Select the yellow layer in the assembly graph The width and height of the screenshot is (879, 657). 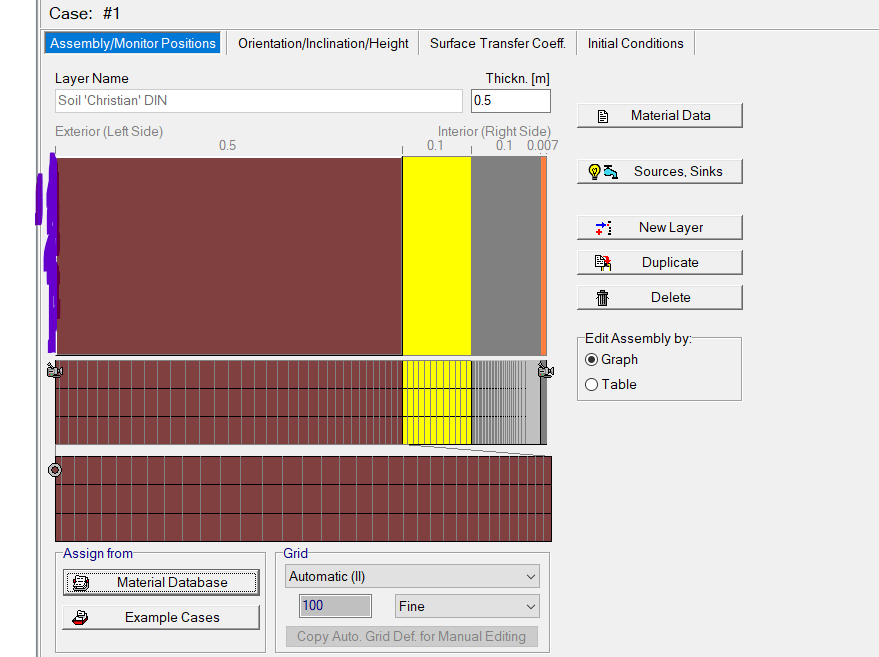[436, 255]
